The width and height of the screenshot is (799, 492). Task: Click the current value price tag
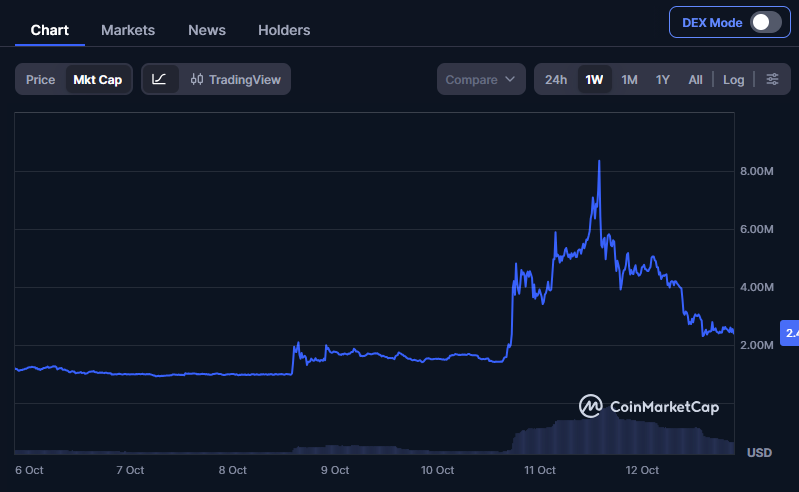(790, 333)
